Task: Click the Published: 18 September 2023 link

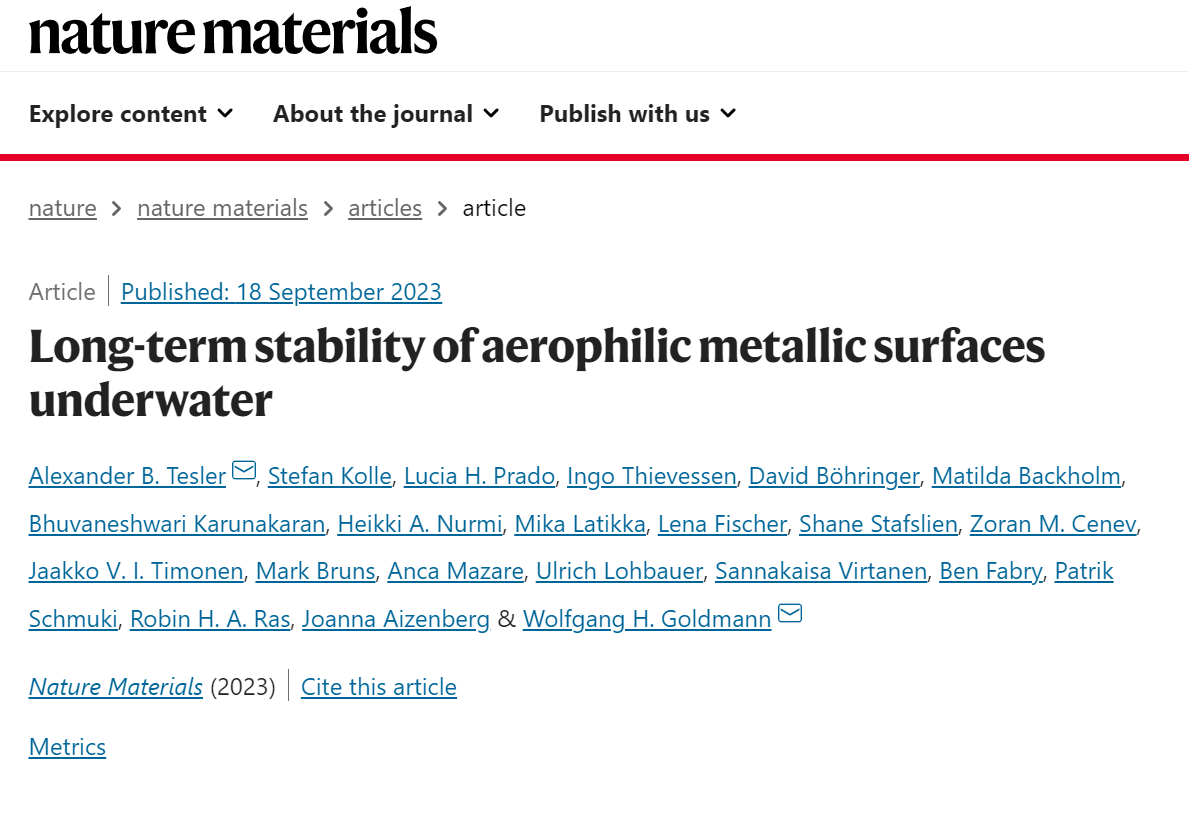Action: pyautogui.click(x=281, y=292)
